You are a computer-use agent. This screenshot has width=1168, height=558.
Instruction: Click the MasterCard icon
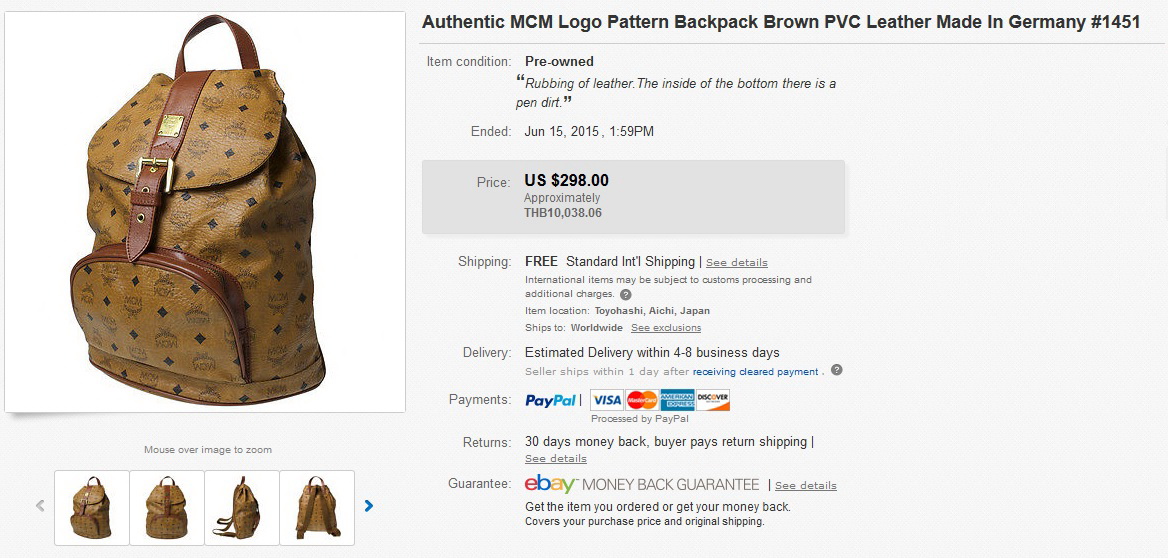click(642, 400)
